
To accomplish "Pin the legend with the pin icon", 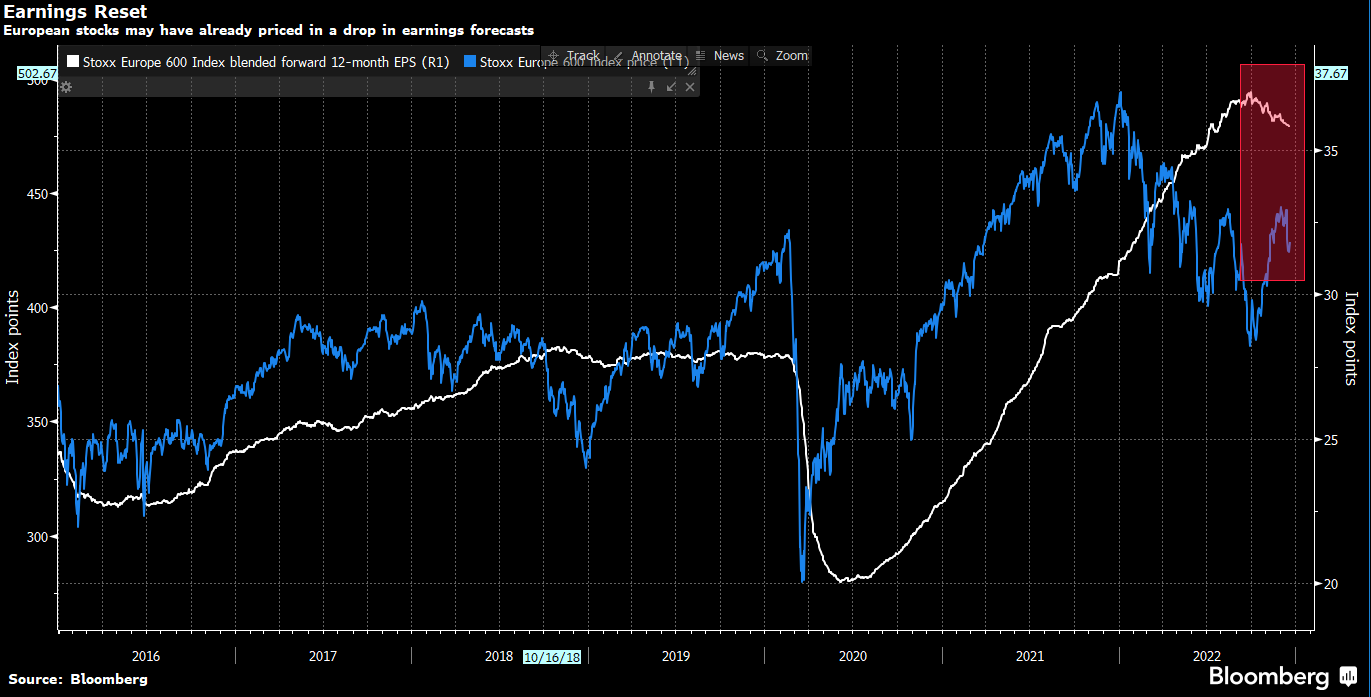I will pyautogui.click(x=651, y=87).
